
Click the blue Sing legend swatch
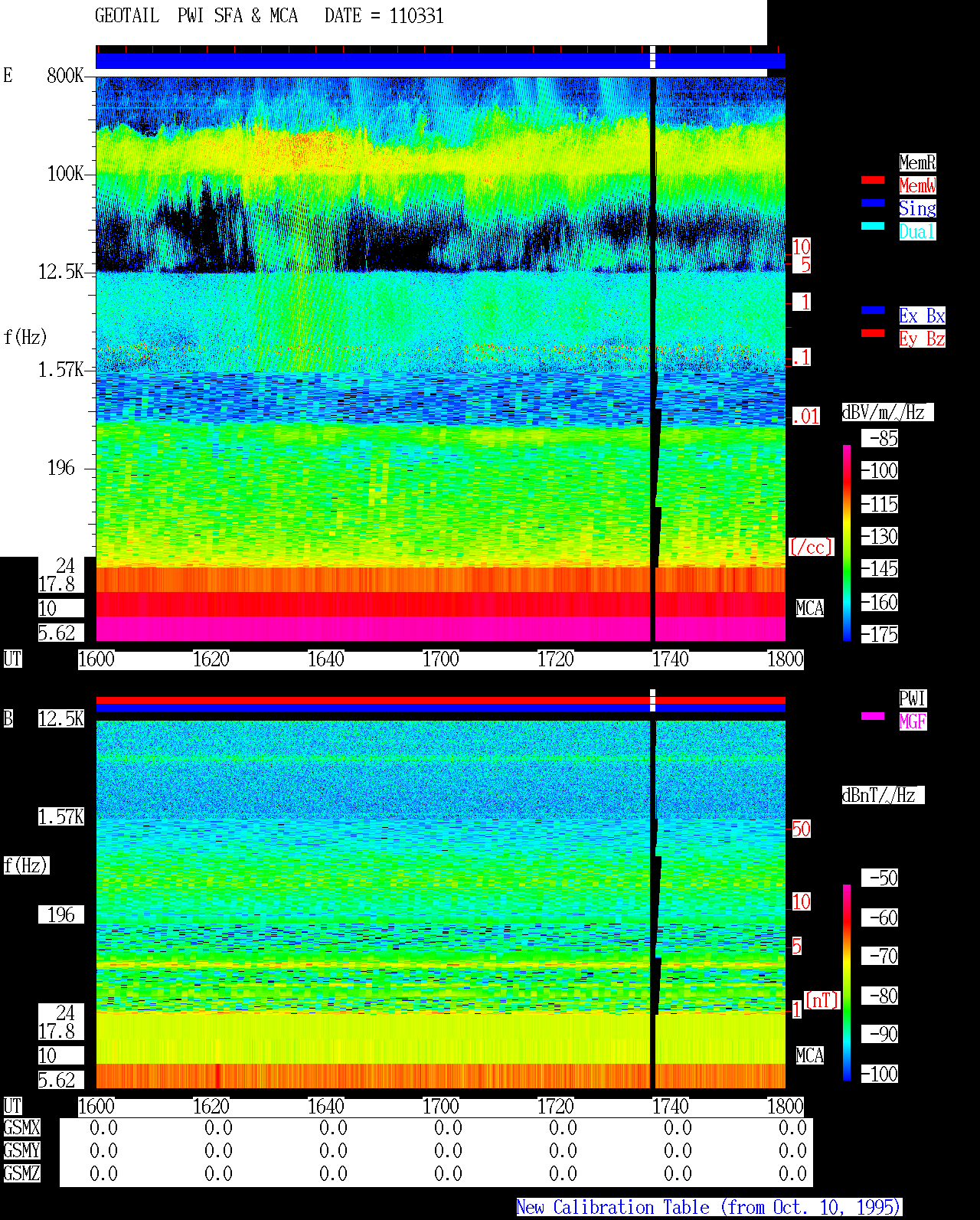[x=873, y=203]
